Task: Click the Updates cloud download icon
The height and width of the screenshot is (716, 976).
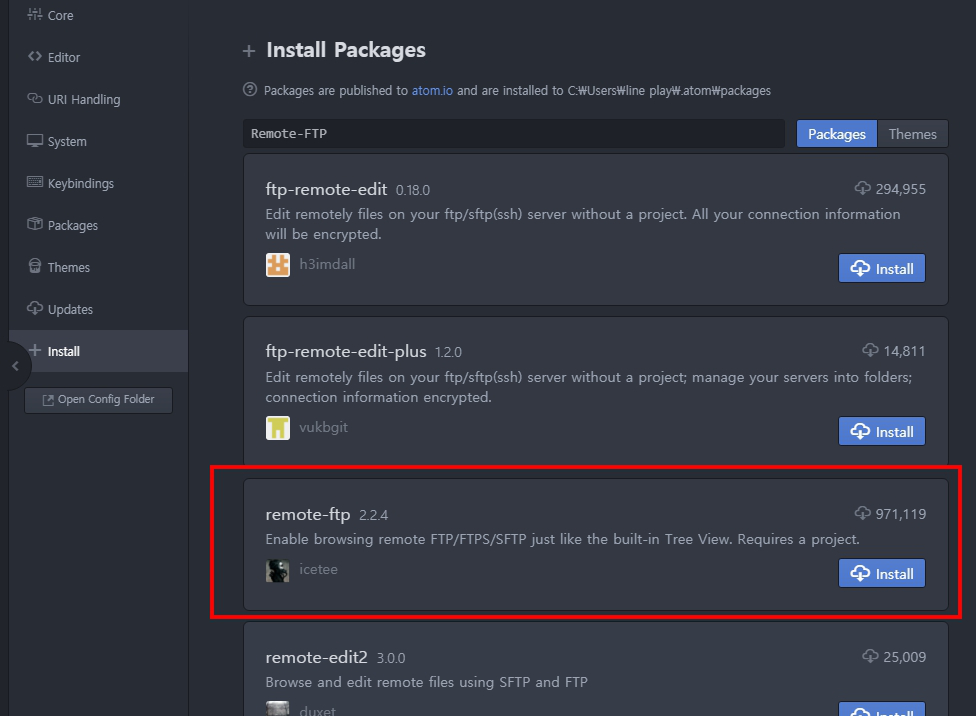Action: [35, 308]
